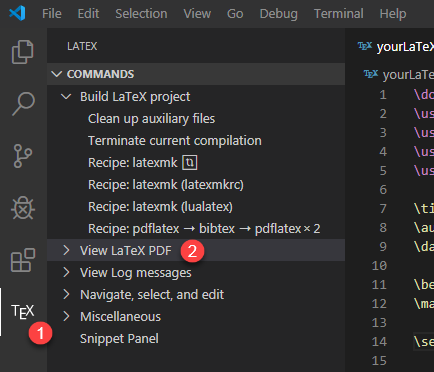
Task: Open the View menu
Action: [197, 14]
